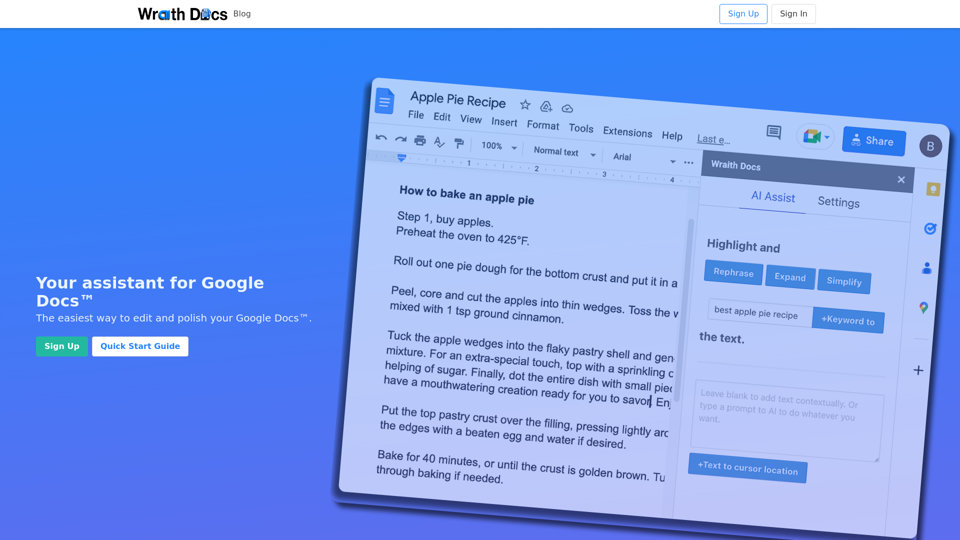Click the Undo icon
The image size is (960, 540).
click(x=381, y=137)
